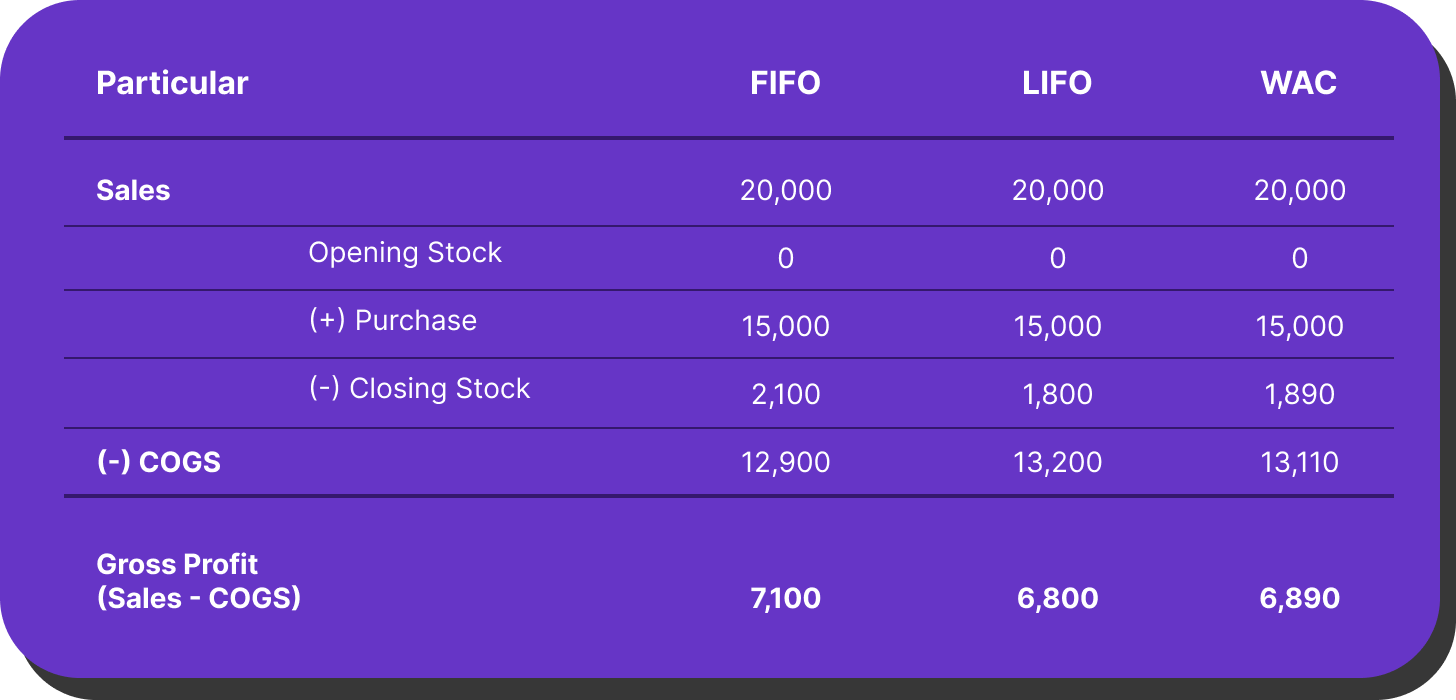The width and height of the screenshot is (1456, 700).
Task: Click the (-) COGS row label
Action: click(158, 462)
